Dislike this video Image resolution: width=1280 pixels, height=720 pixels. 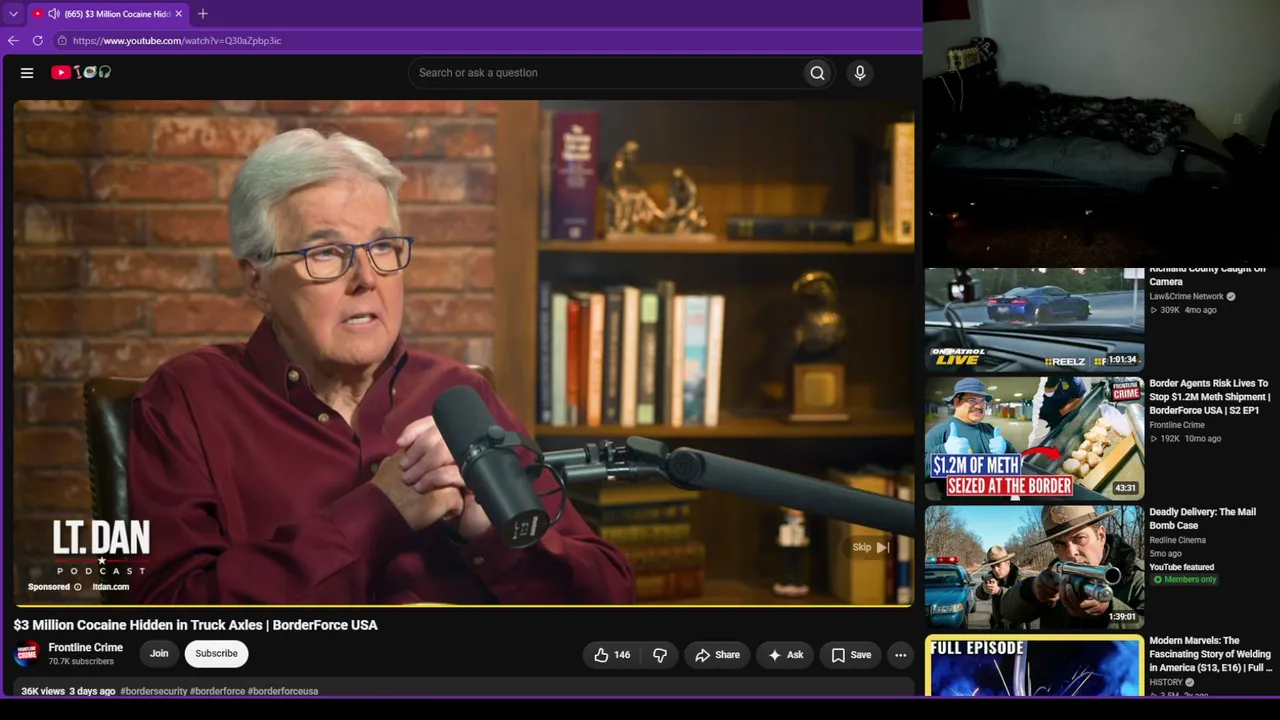click(660, 655)
